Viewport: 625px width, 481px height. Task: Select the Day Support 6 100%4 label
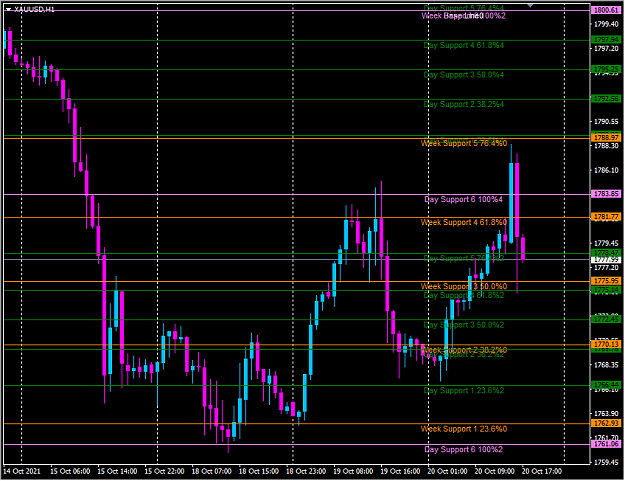(464, 199)
